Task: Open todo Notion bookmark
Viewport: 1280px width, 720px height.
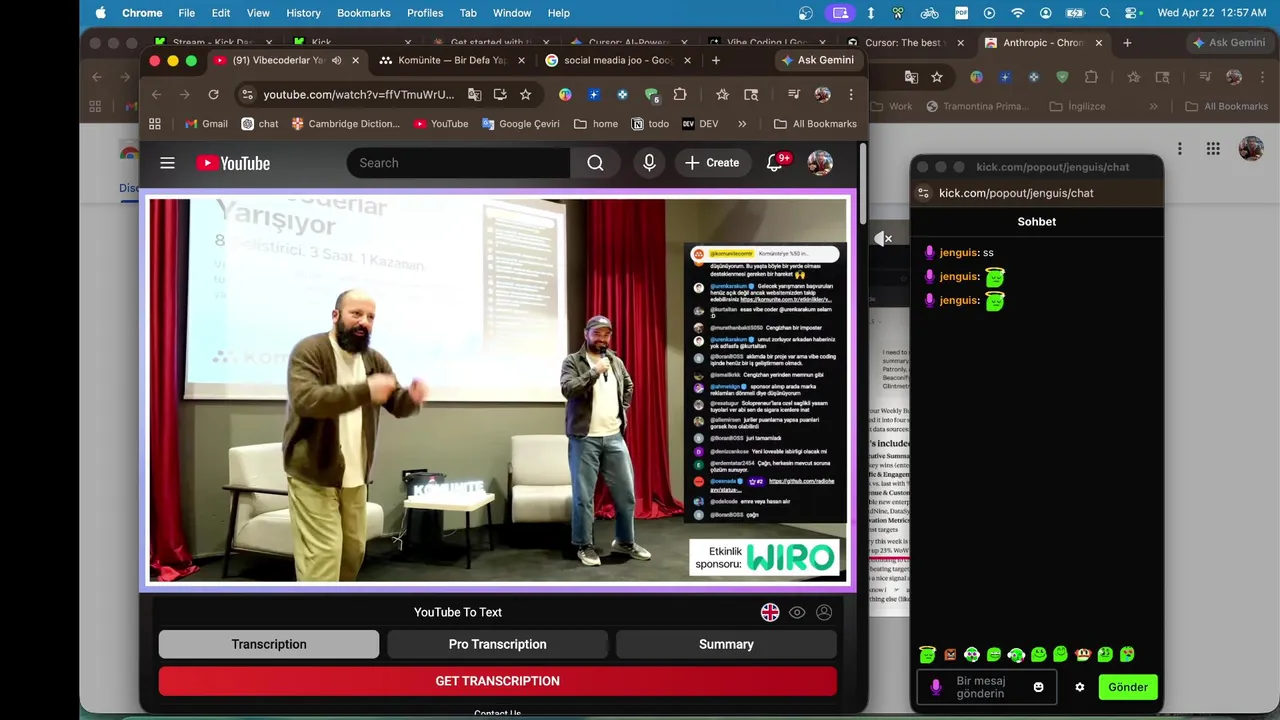Action: (650, 124)
